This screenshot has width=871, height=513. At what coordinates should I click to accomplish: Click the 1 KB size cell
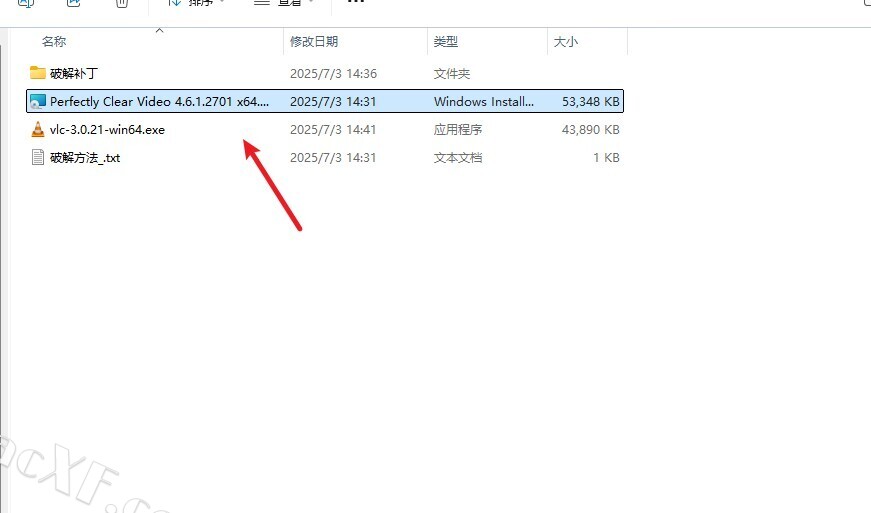point(606,158)
